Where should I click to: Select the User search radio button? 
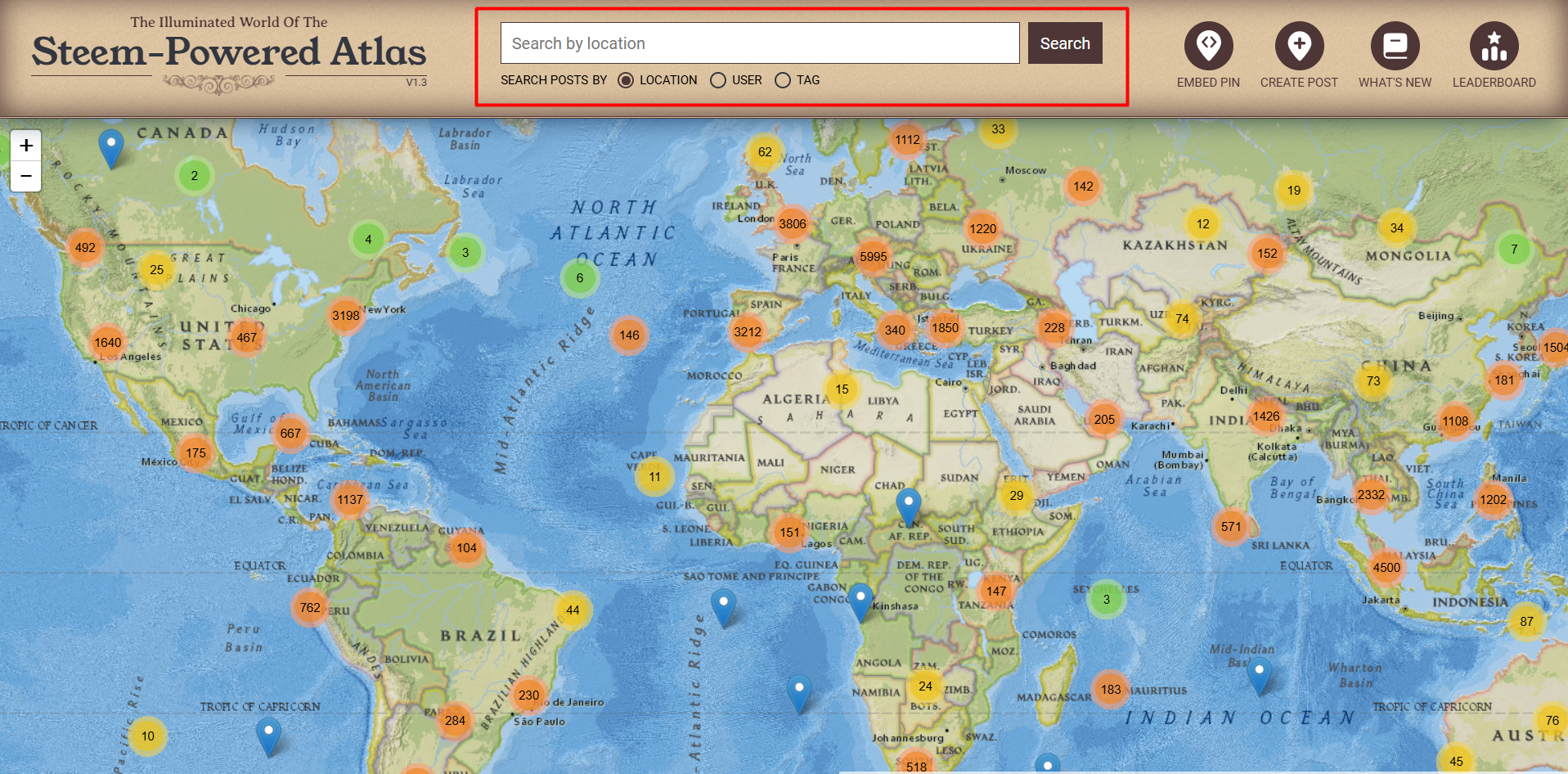(x=718, y=80)
